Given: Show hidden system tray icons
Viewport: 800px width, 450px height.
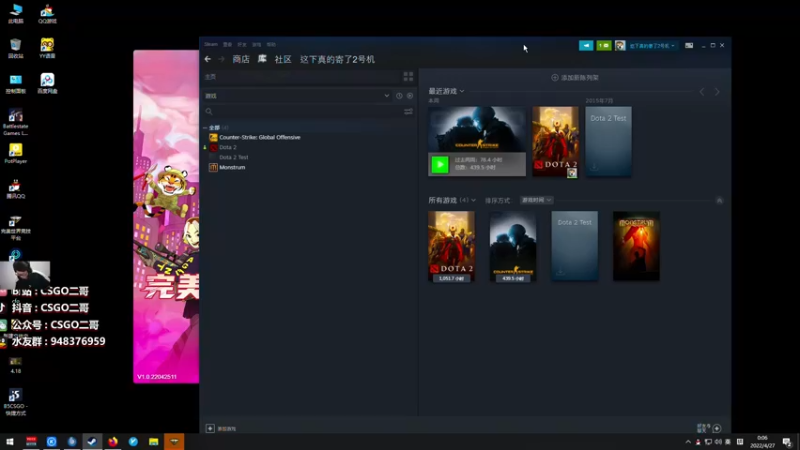Looking at the screenshot, I should point(688,442).
